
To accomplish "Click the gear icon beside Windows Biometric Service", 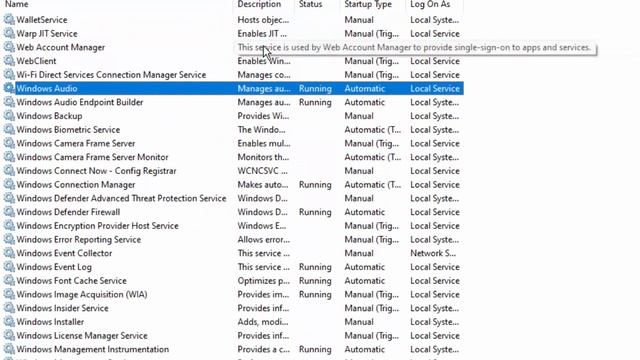I will pos(9,129).
